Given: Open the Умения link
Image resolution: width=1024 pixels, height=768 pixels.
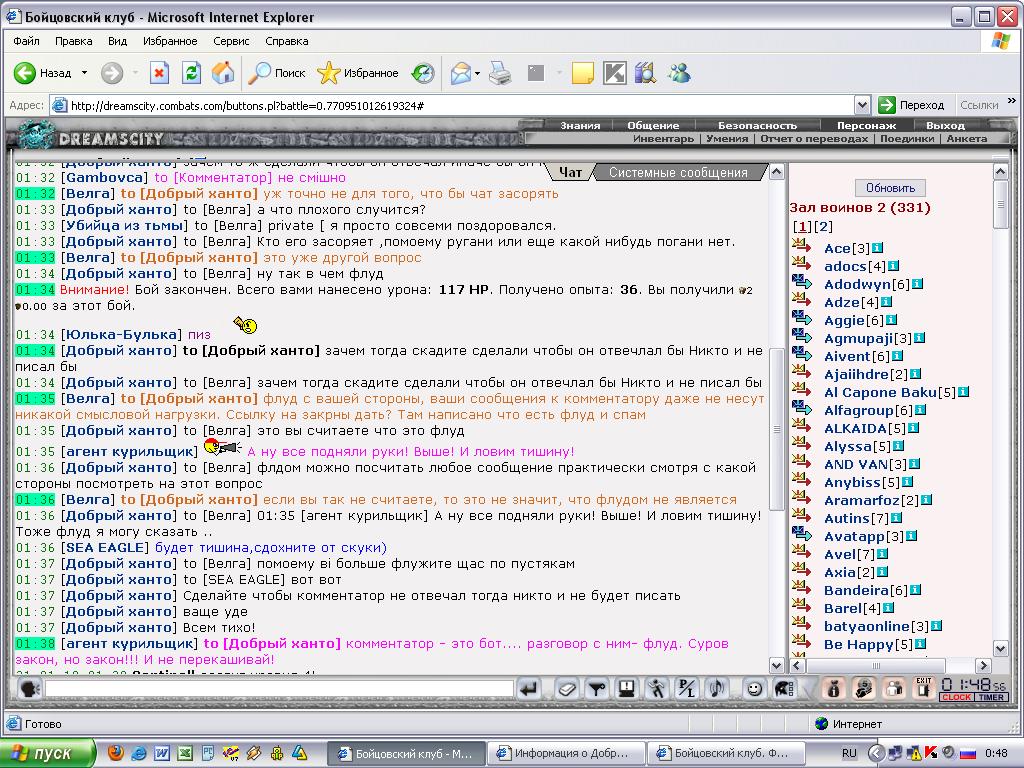Looking at the screenshot, I should [x=727, y=138].
